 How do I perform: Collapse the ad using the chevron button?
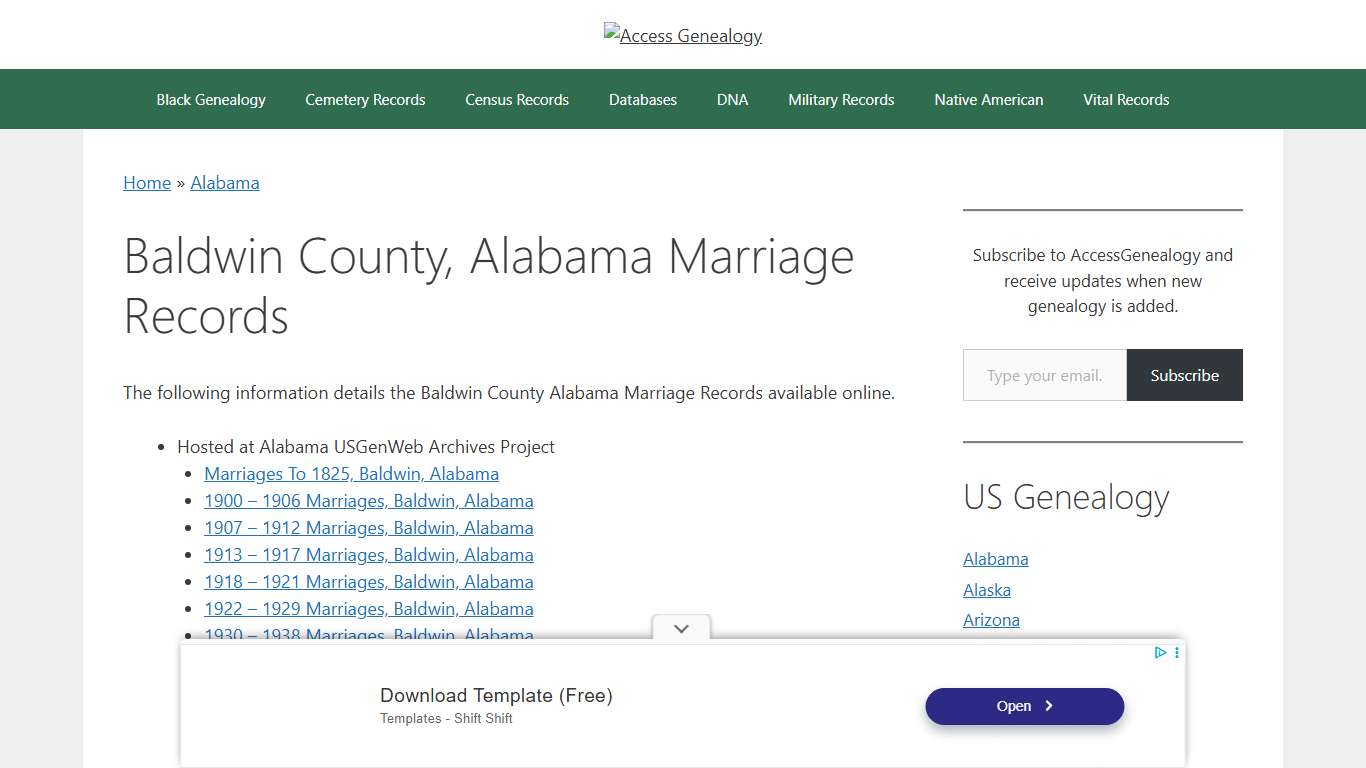pos(681,628)
